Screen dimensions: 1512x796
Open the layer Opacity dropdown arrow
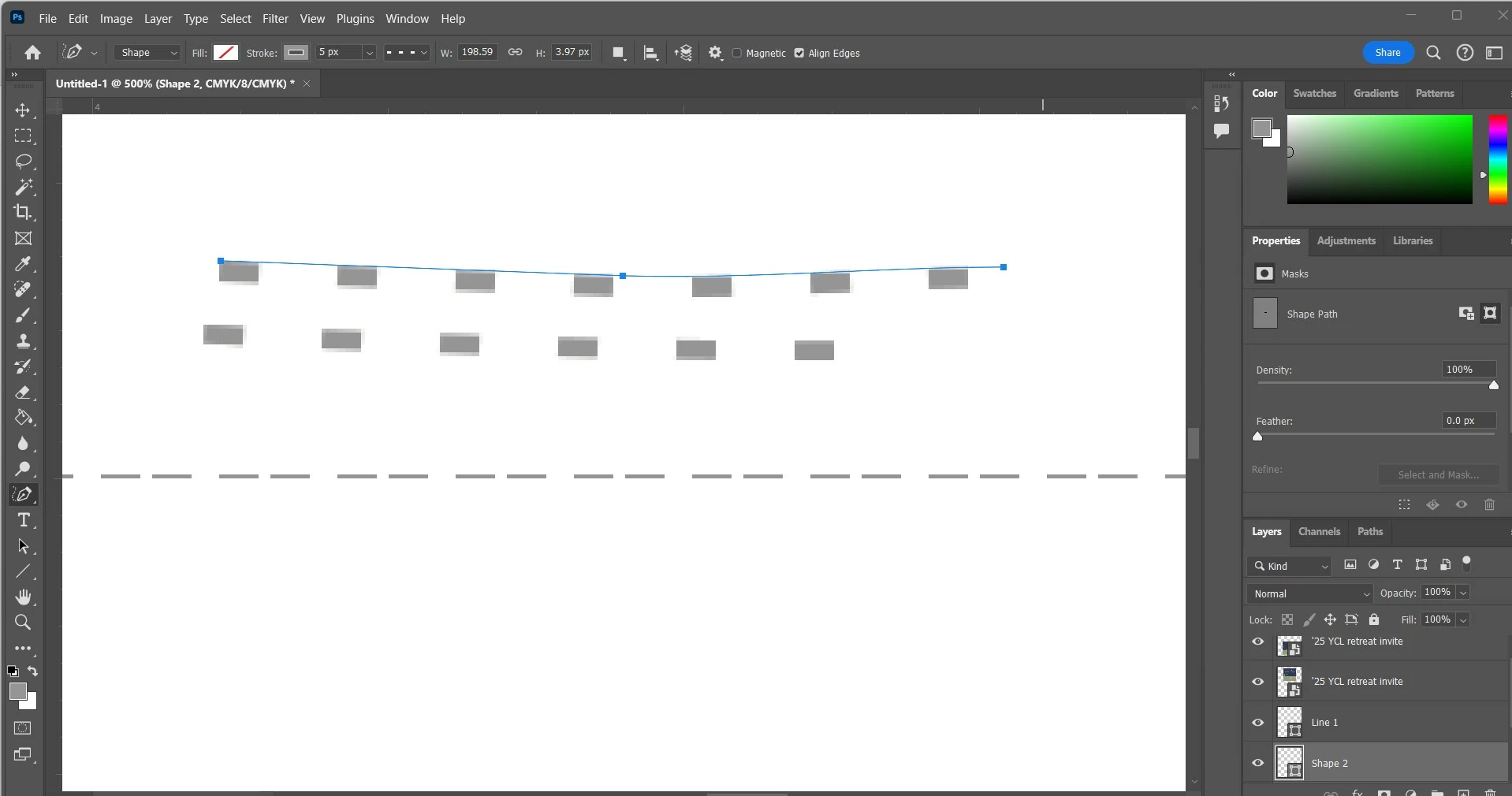click(1463, 593)
